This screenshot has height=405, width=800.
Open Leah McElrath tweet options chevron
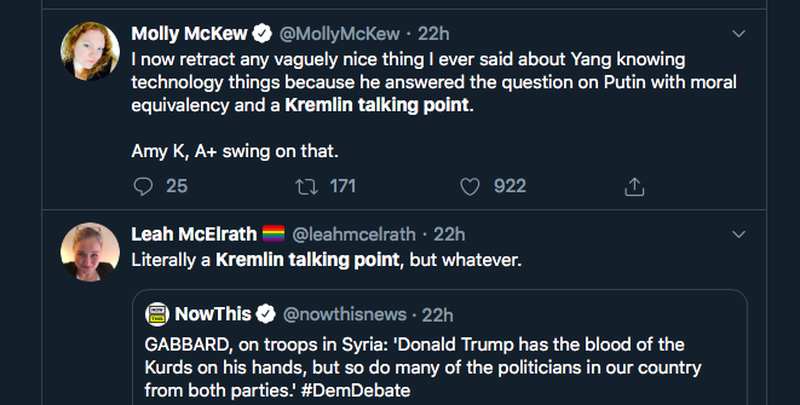pos(739,234)
